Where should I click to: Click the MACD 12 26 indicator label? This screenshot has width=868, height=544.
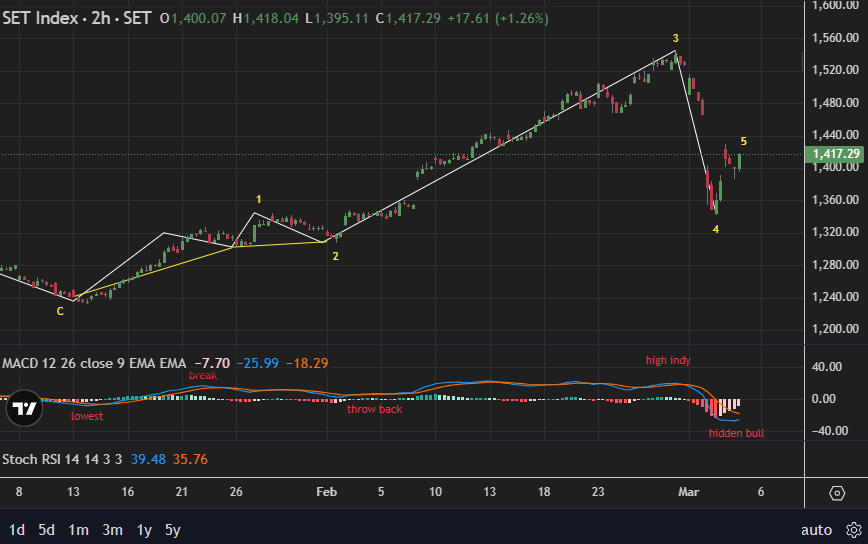coord(94,363)
